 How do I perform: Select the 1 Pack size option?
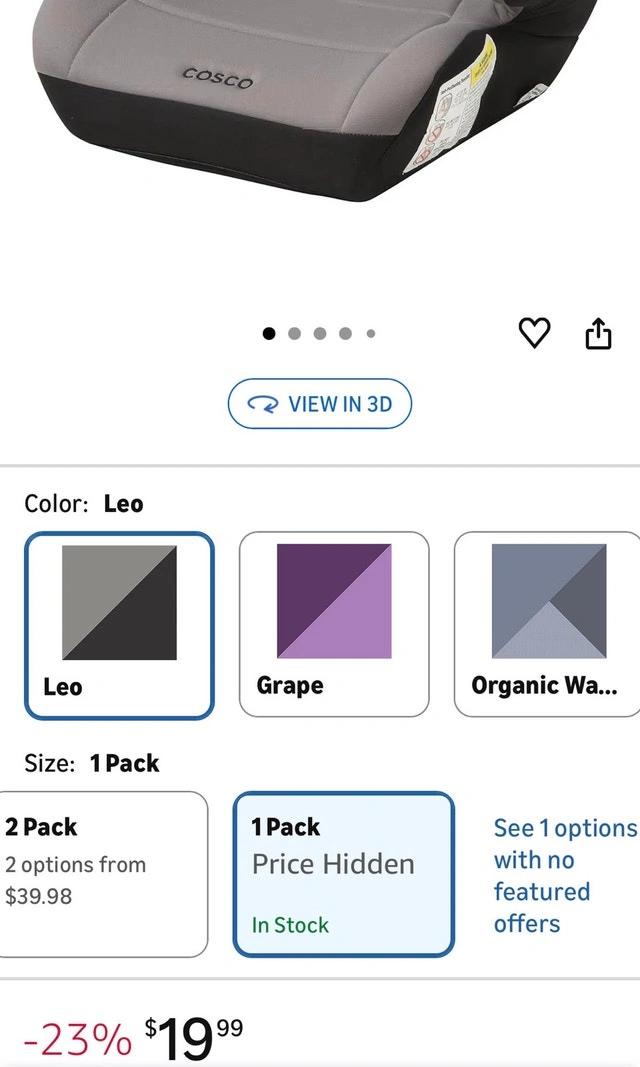pyautogui.click(x=343, y=874)
